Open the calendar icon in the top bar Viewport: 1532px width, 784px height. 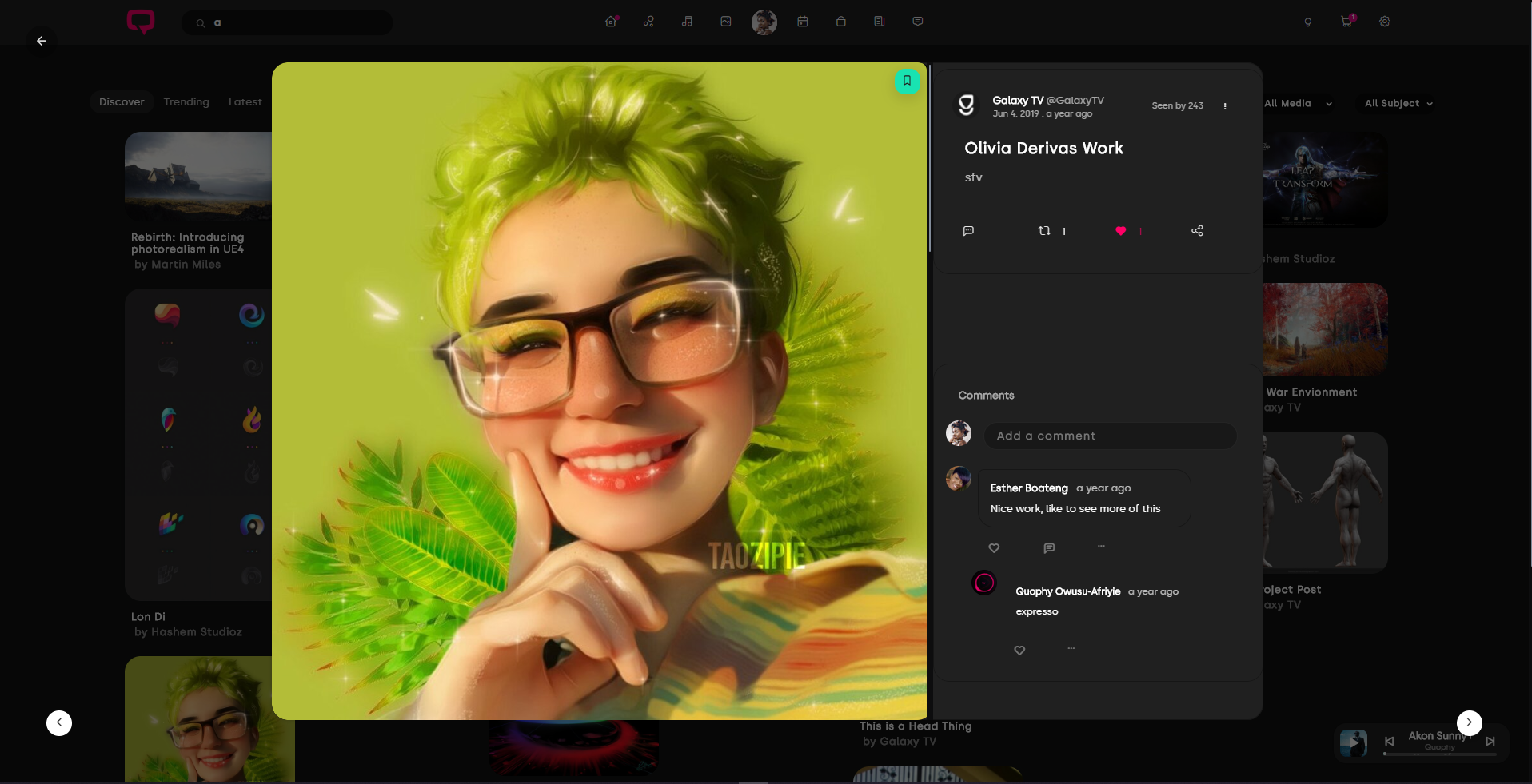click(x=803, y=22)
